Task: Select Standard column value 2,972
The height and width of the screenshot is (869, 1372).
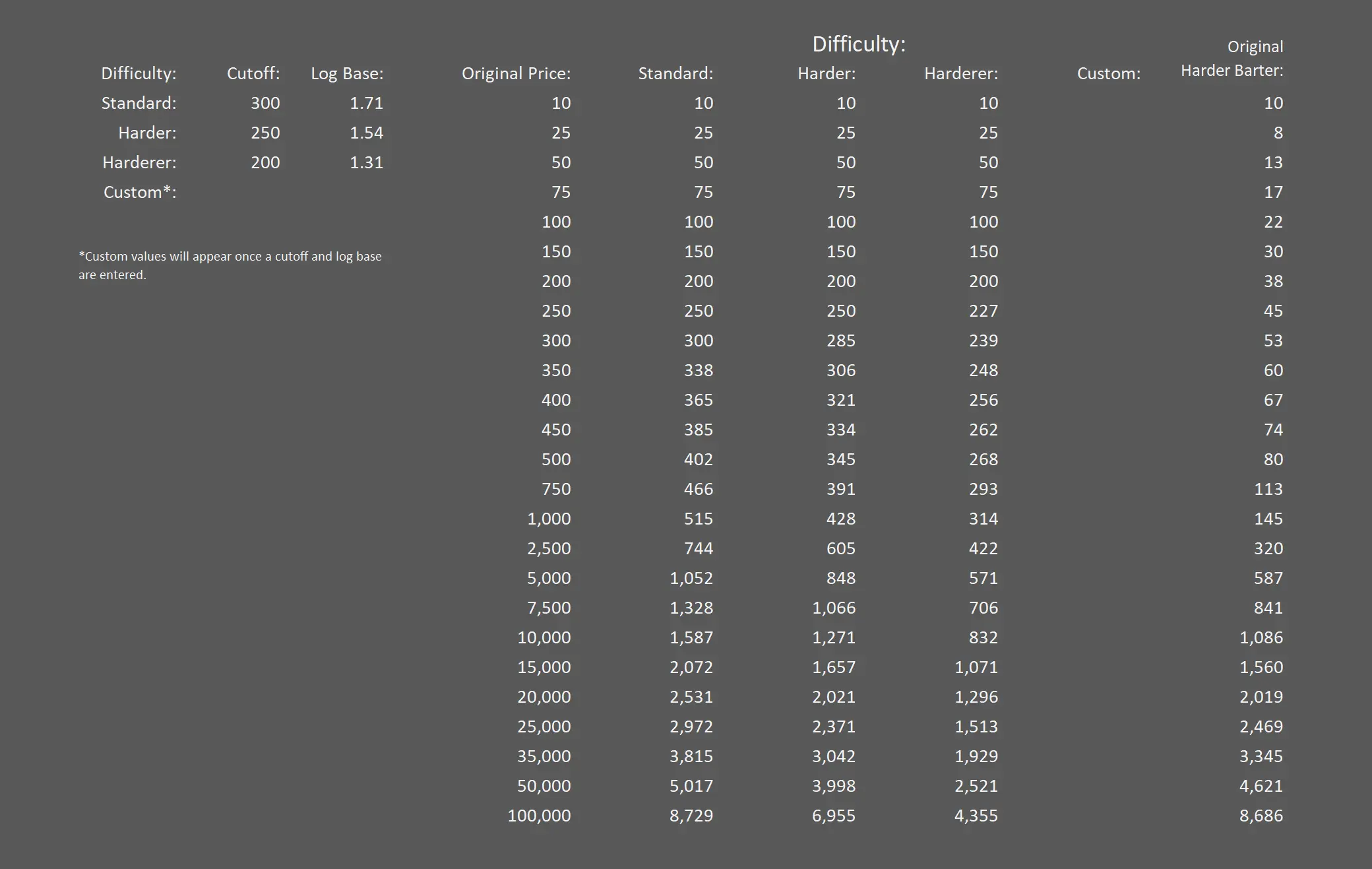Action: click(x=691, y=726)
